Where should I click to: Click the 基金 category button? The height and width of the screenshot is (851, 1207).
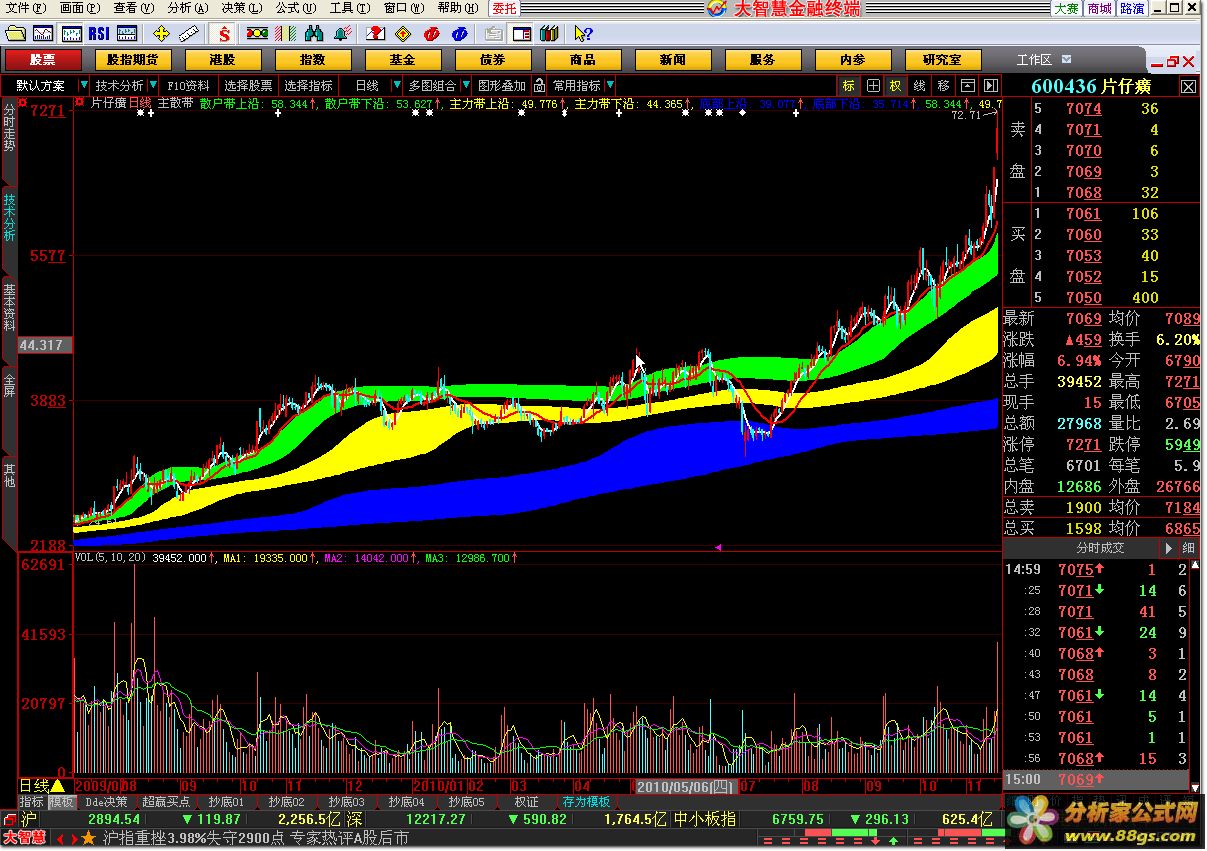(403, 60)
